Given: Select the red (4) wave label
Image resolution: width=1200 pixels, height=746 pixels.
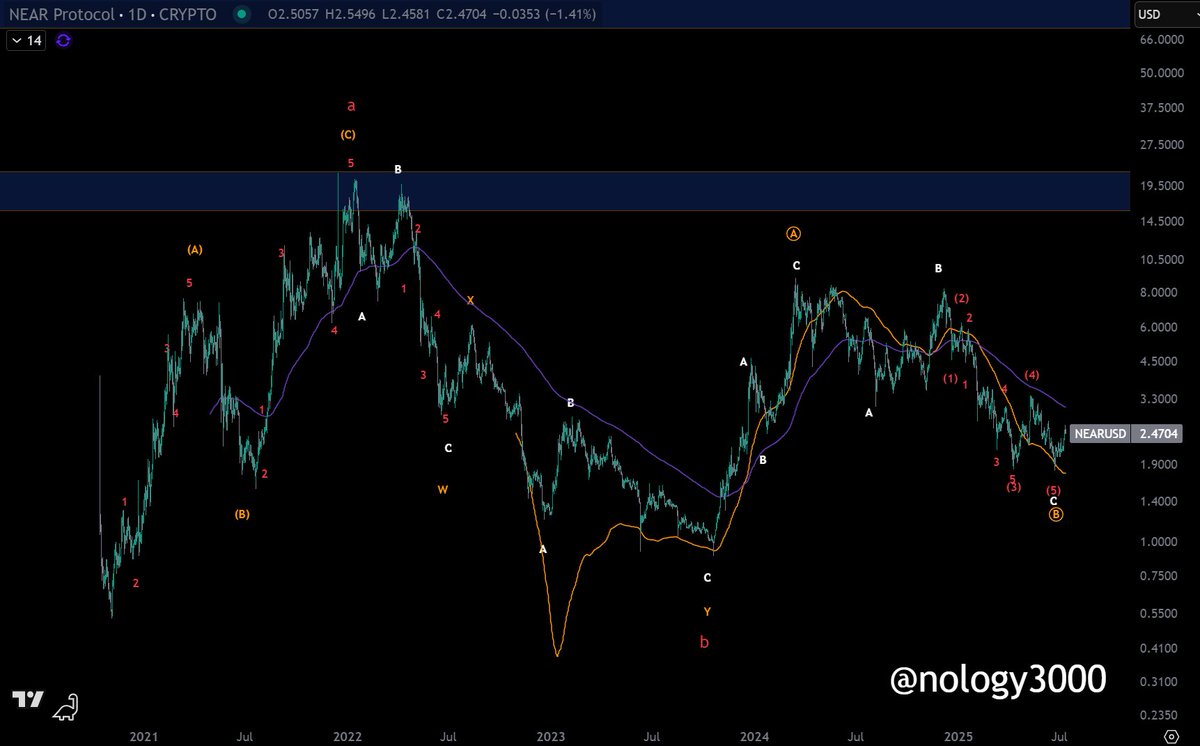Looking at the screenshot, I should coord(1032,374).
